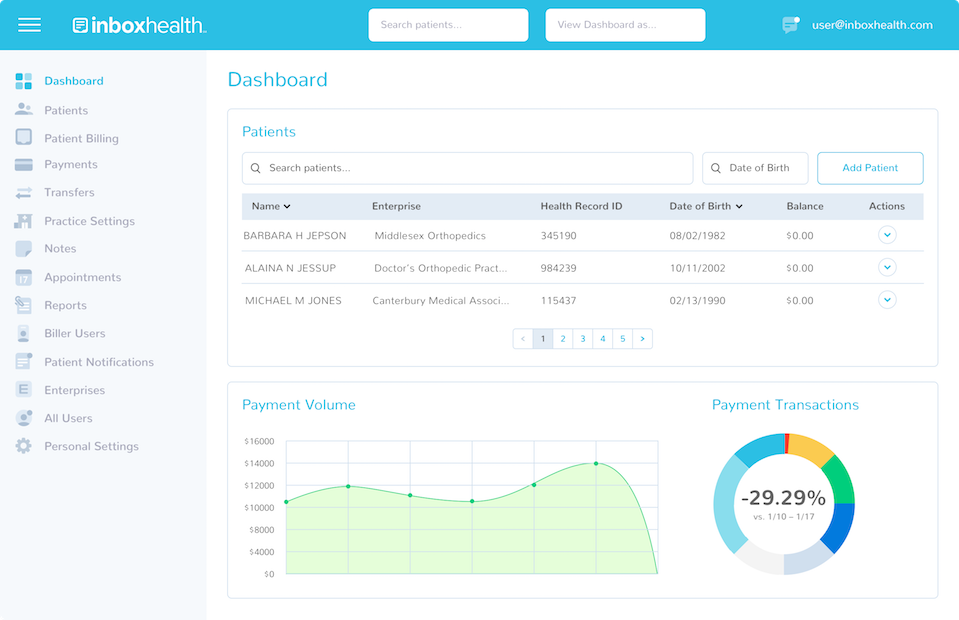Click the ALAINA N JESSUP name
Image resolution: width=959 pixels, height=620 pixels.
(x=291, y=268)
